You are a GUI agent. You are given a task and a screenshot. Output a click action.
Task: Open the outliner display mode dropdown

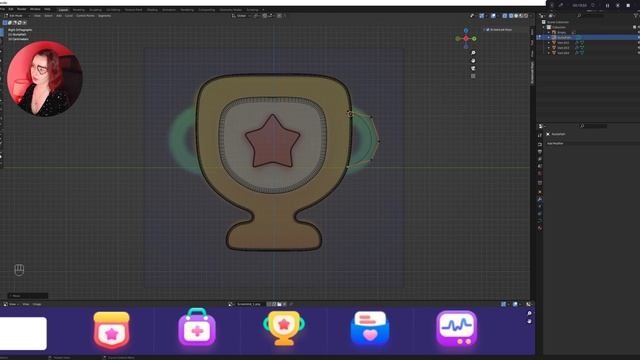pyautogui.click(x=552, y=16)
